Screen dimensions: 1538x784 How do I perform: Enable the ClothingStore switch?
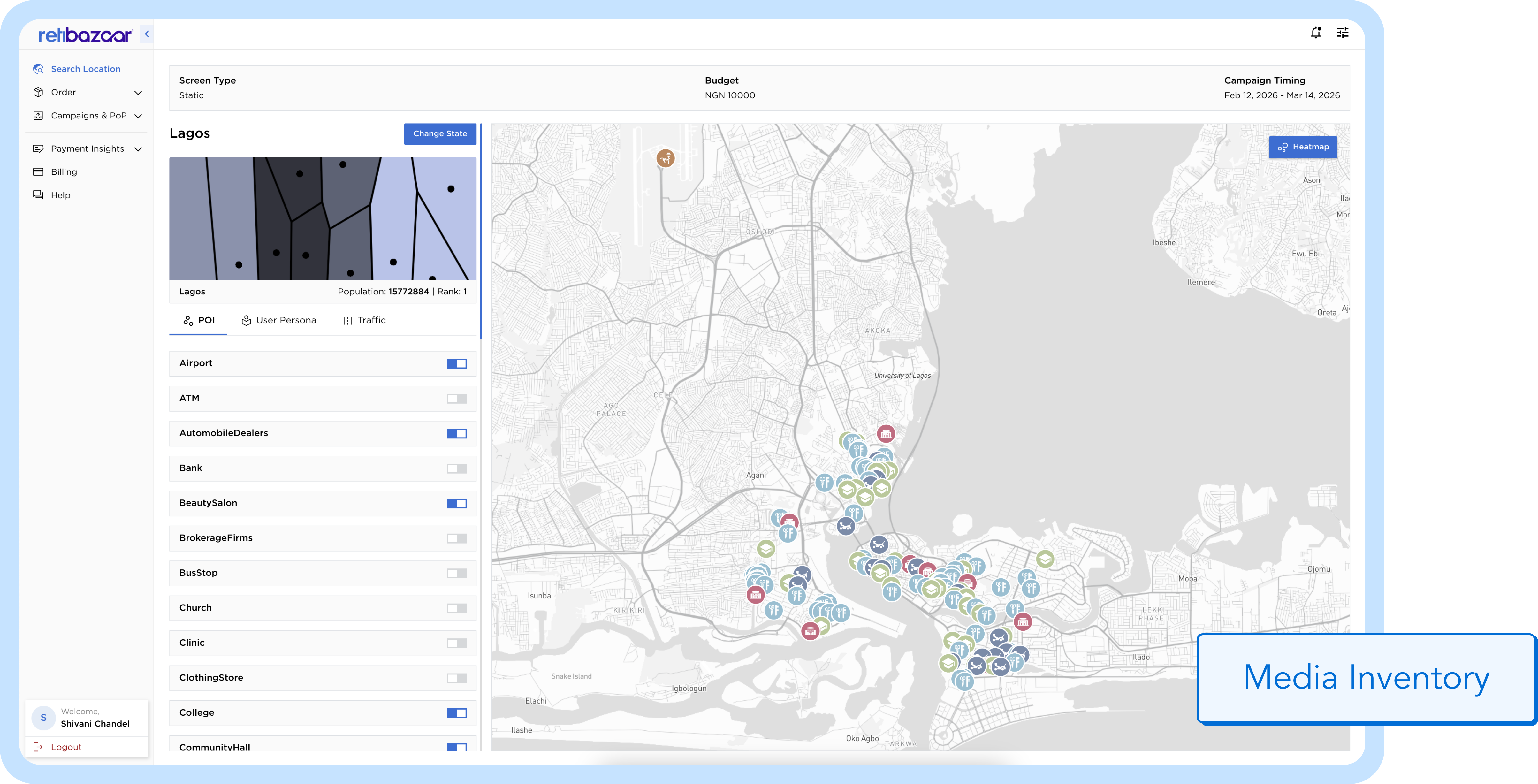(457, 678)
